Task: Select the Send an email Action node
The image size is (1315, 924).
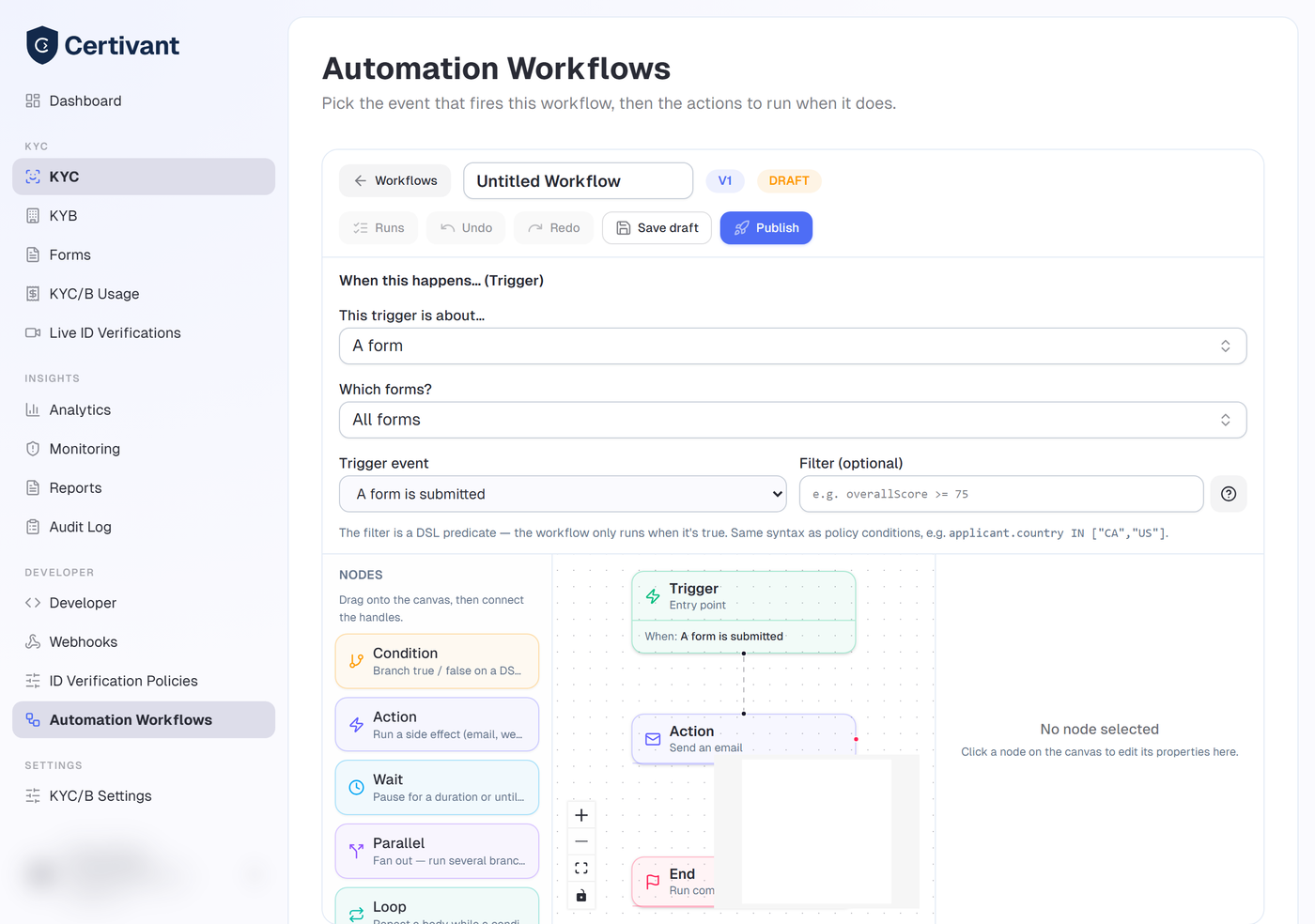Action: click(x=744, y=739)
